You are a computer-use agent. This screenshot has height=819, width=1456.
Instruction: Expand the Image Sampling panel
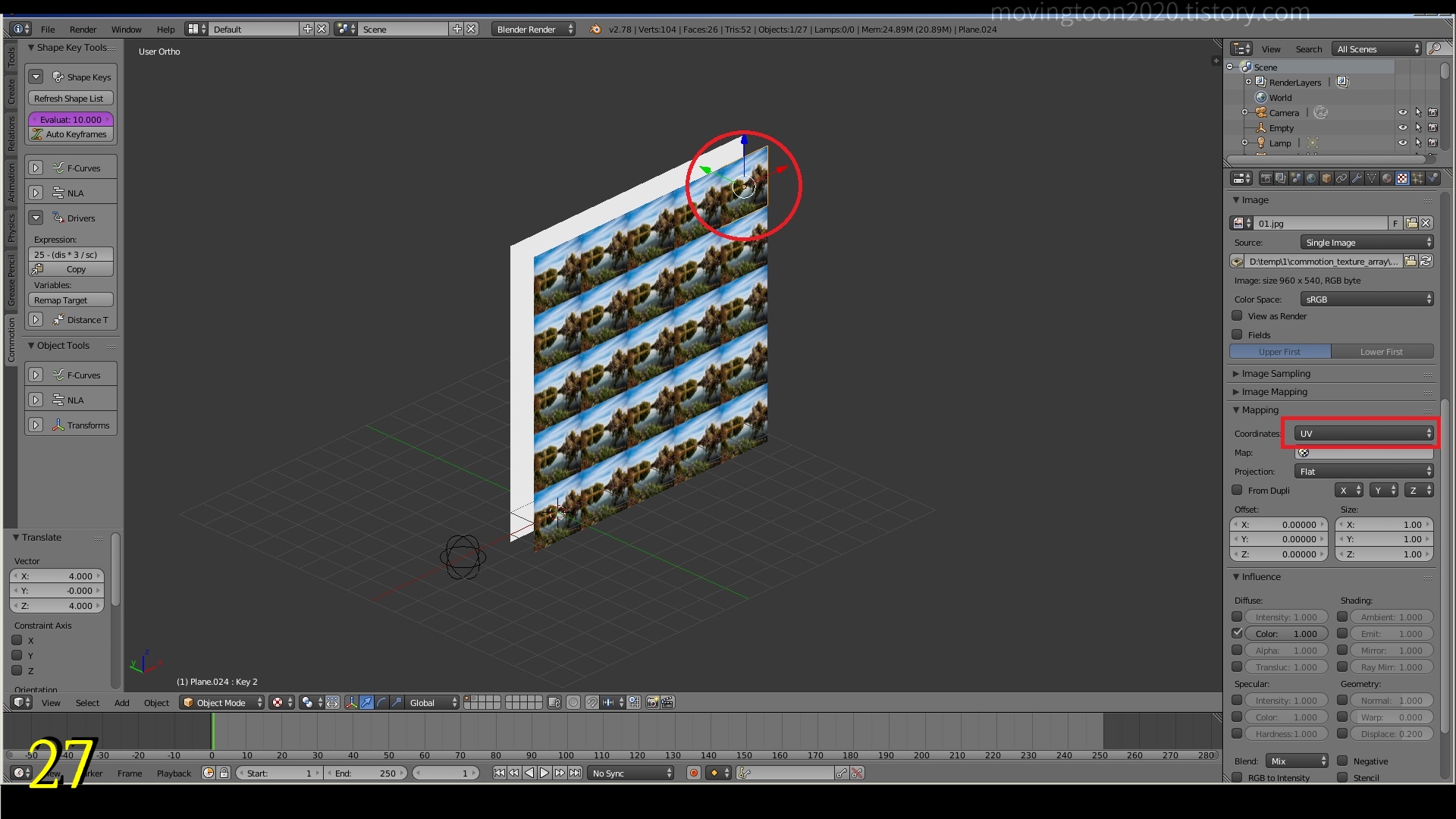coord(1276,373)
